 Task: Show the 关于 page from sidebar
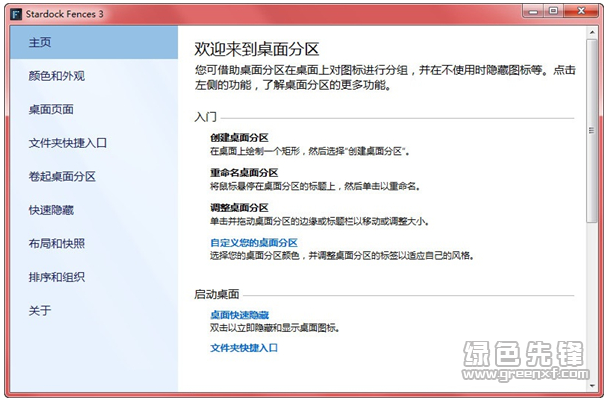click(94, 310)
